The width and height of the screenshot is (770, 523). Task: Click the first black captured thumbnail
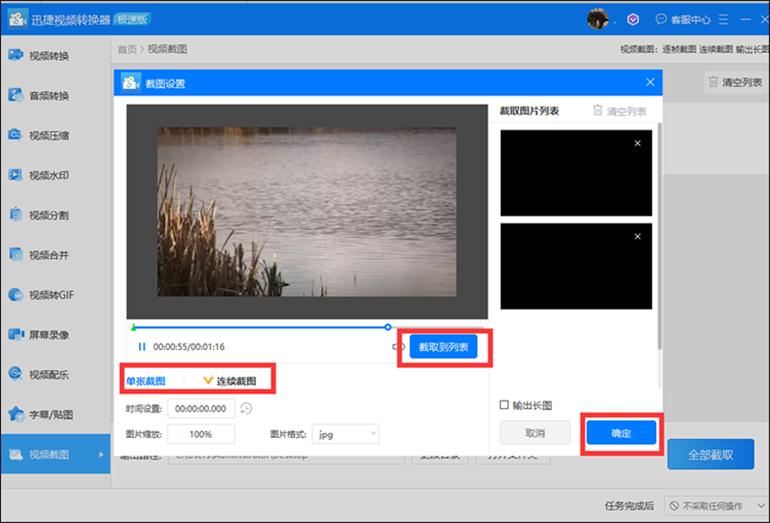(576, 173)
